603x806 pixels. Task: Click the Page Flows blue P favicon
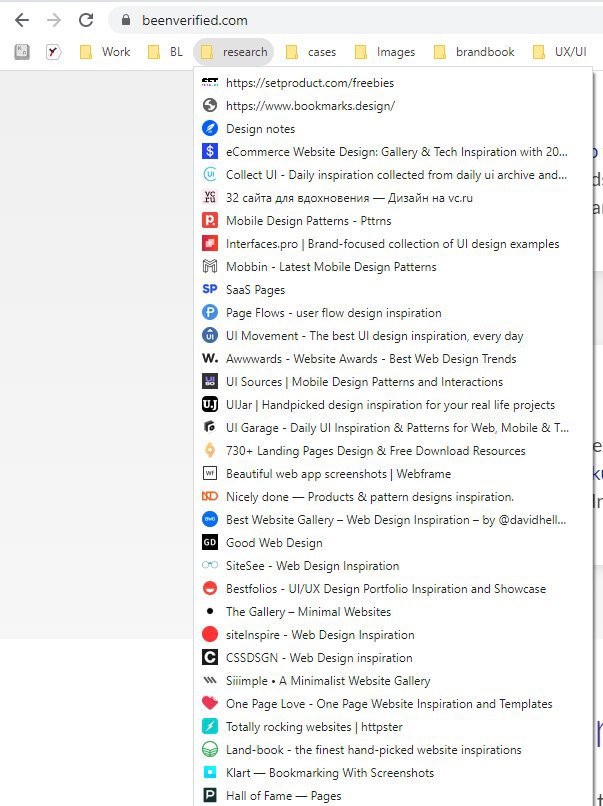pos(210,313)
